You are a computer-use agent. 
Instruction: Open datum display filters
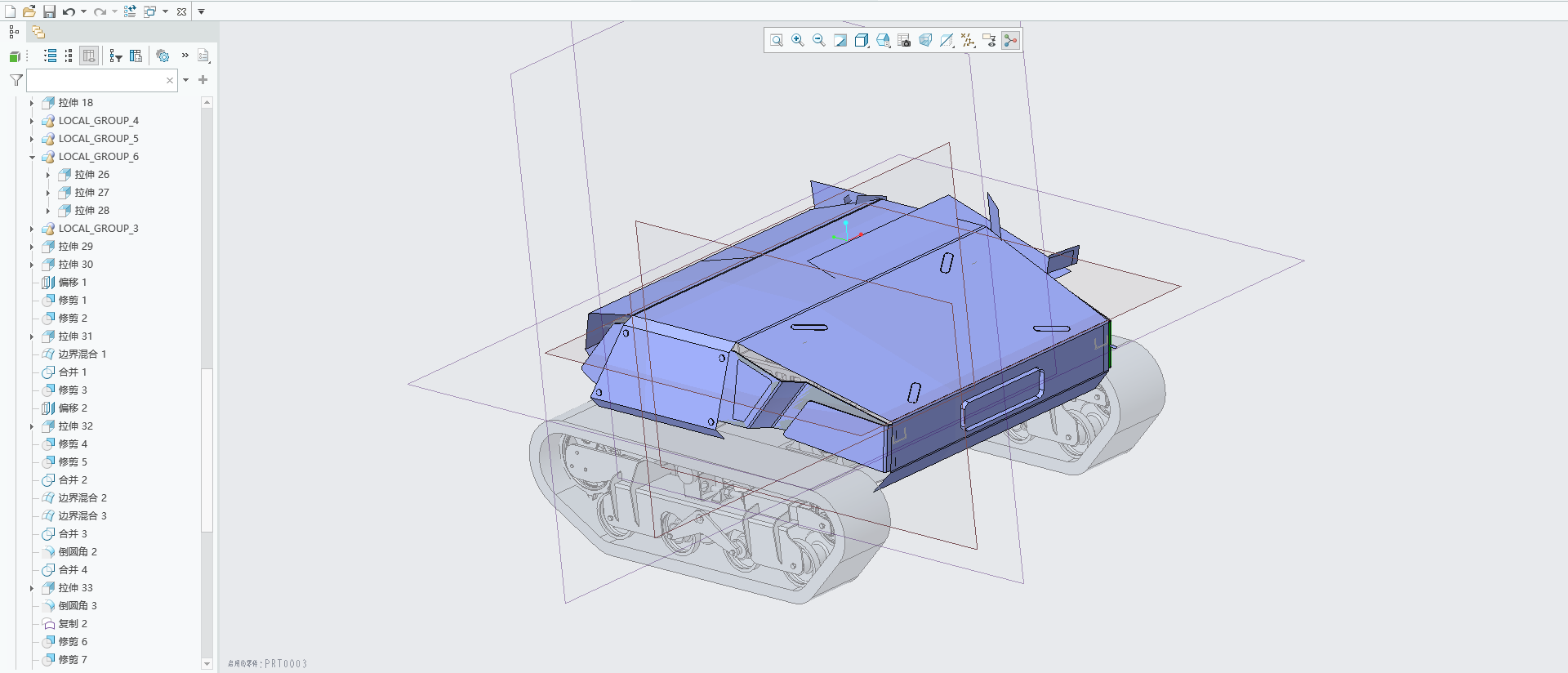pyautogui.click(x=968, y=40)
